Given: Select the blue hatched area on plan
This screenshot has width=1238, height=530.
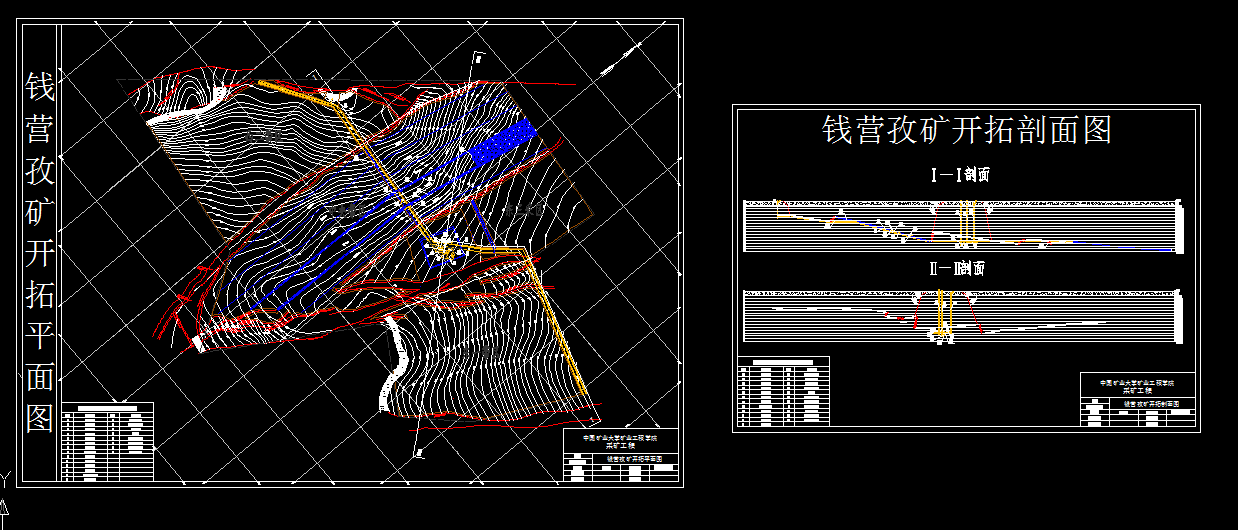Looking at the screenshot, I should pyautogui.click(x=503, y=140).
